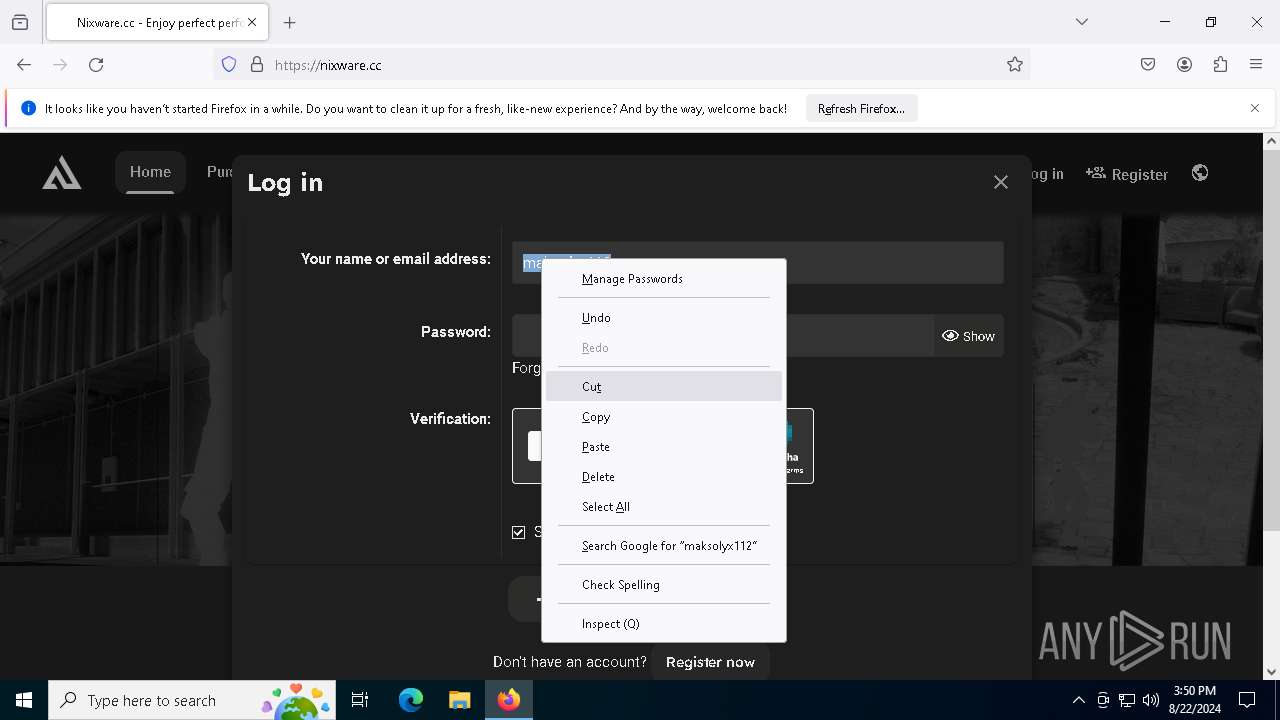Click the Nixware logo

click(x=62, y=173)
